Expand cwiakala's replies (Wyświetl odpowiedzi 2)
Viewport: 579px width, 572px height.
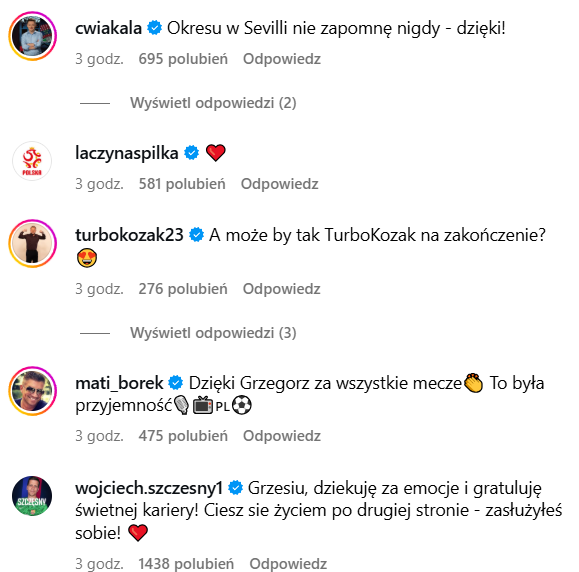213,103
